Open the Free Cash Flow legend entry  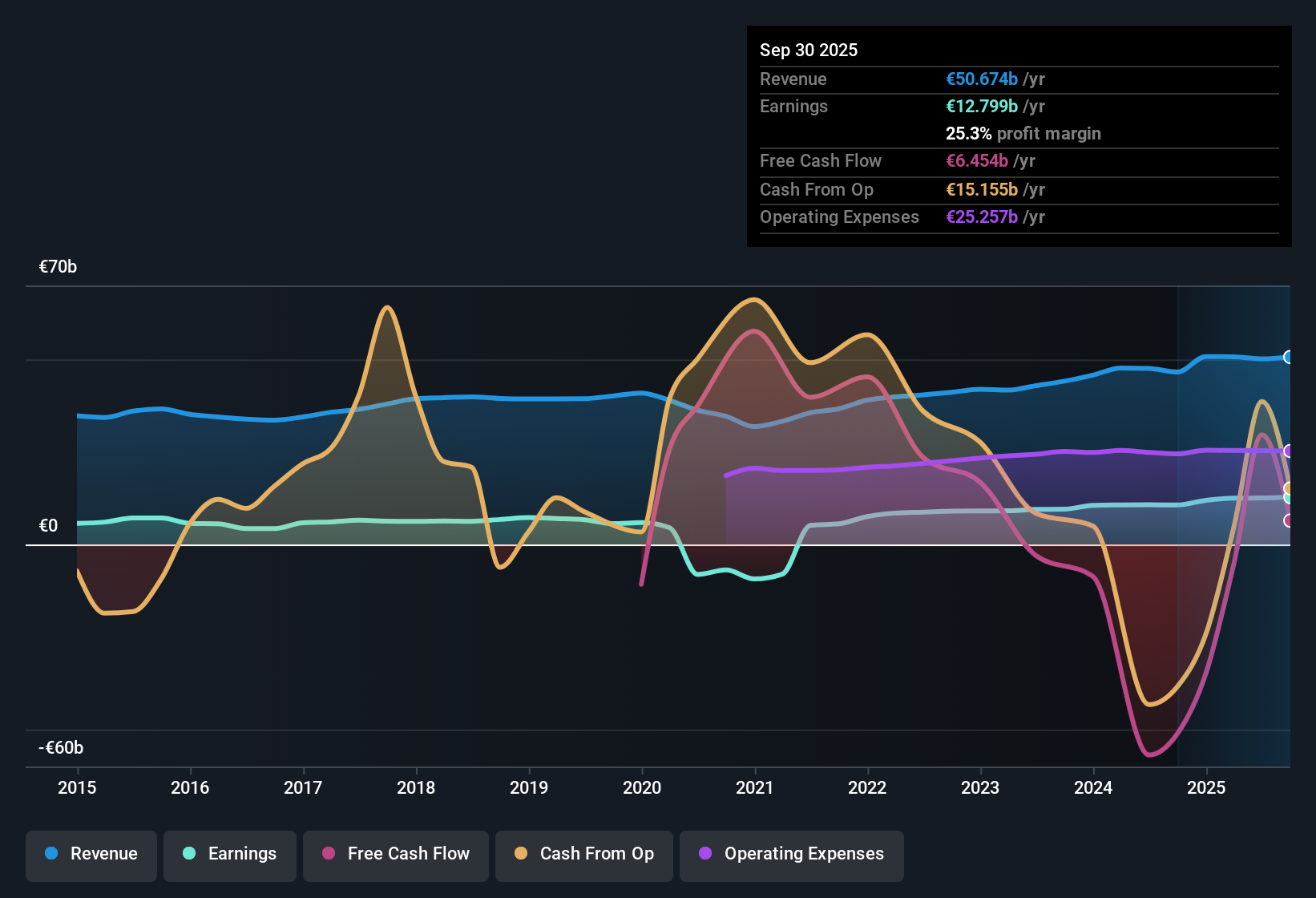pyautogui.click(x=395, y=854)
